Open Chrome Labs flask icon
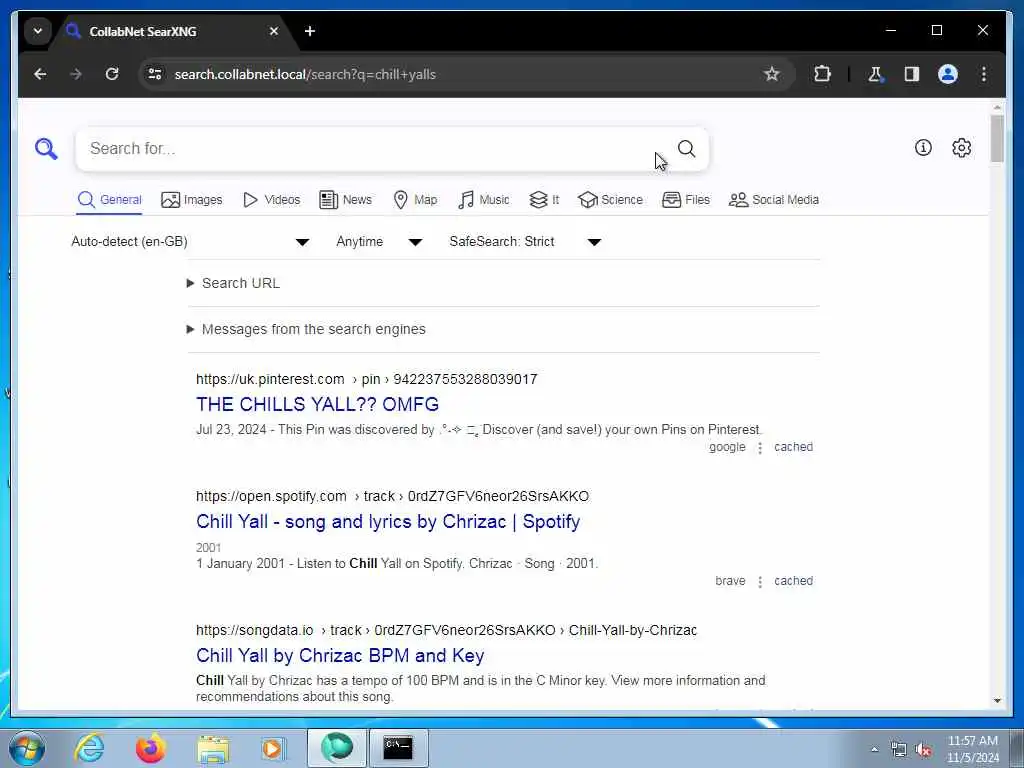The width and height of the screenshot is (1024, 768). pos(875,74)
